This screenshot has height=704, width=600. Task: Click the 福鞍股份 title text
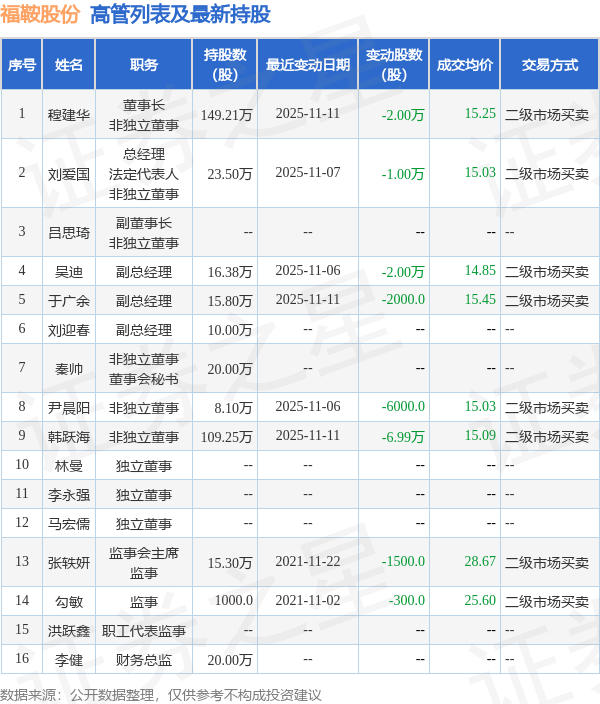click(x=40, y=14)
